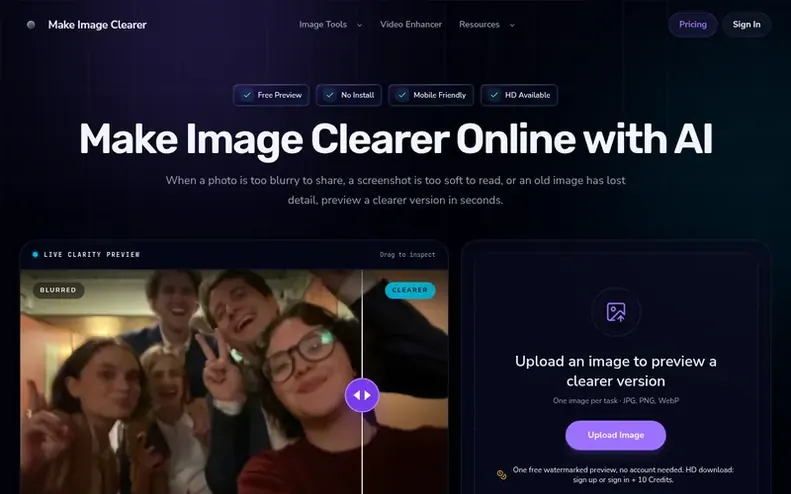This screenshot has height=494, width=791.
Task: Click the Upload Image button
Action: click(615, 435)
